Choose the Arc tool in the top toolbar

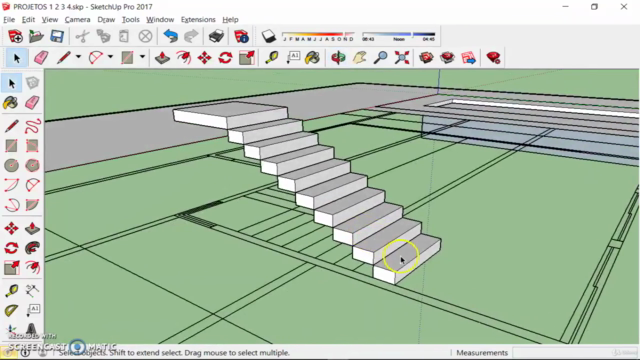coord(96,58)
